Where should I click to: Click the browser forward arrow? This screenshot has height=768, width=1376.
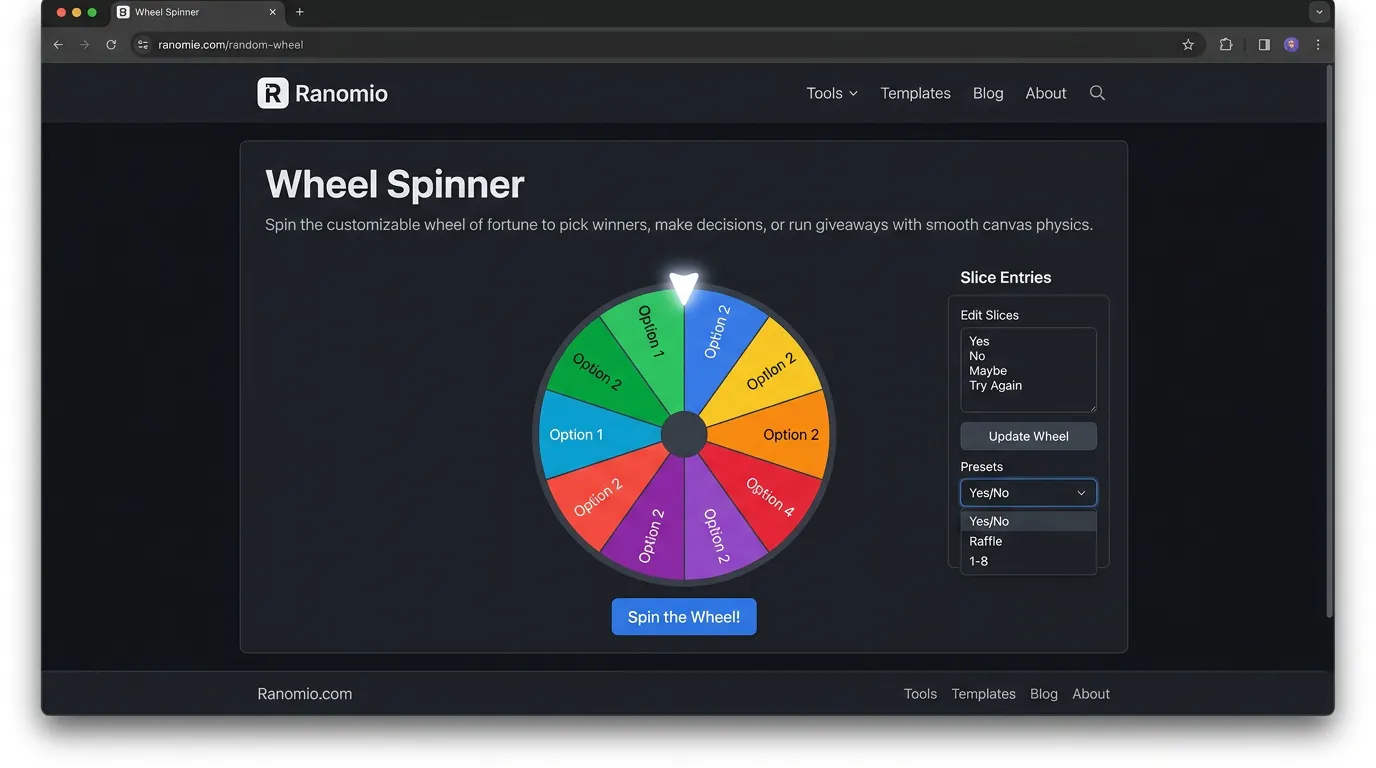pyautogui.click(x=84, y=45)
